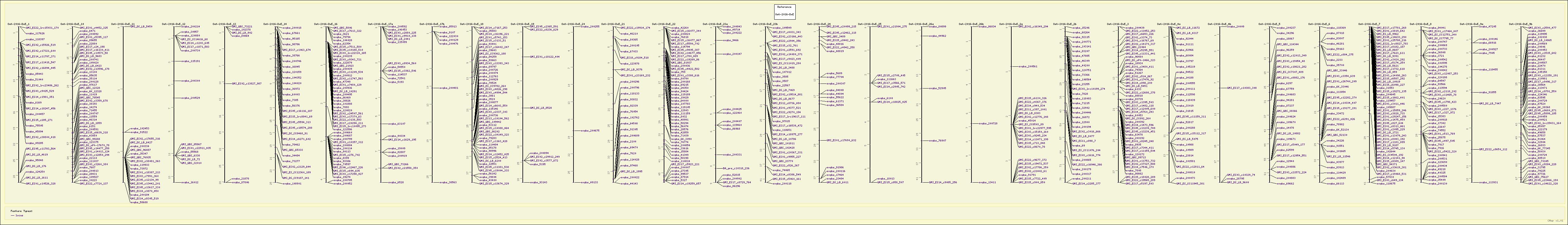Click the Oat-2016-OxE_4b map heading
This screenshot has height=225, width=1568.
[1219, 24]
